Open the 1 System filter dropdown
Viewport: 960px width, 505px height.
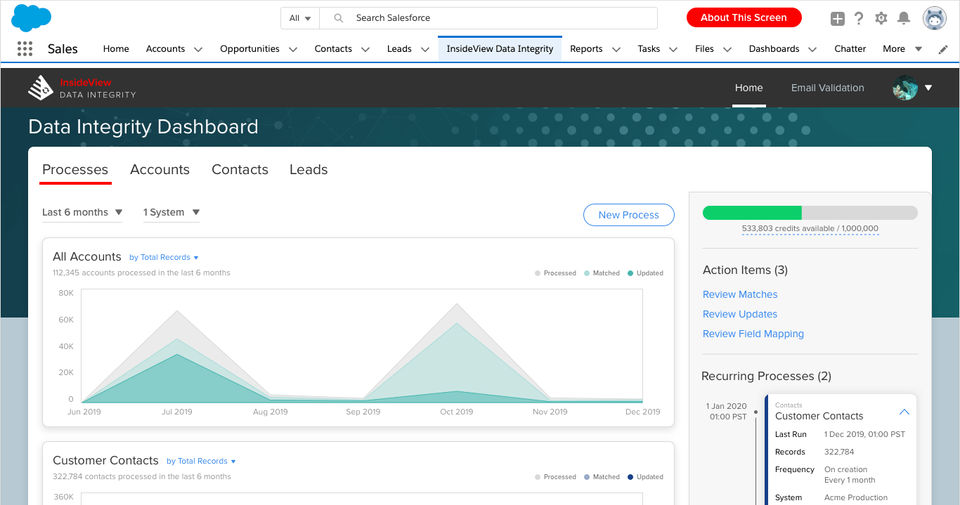point(171,212)
